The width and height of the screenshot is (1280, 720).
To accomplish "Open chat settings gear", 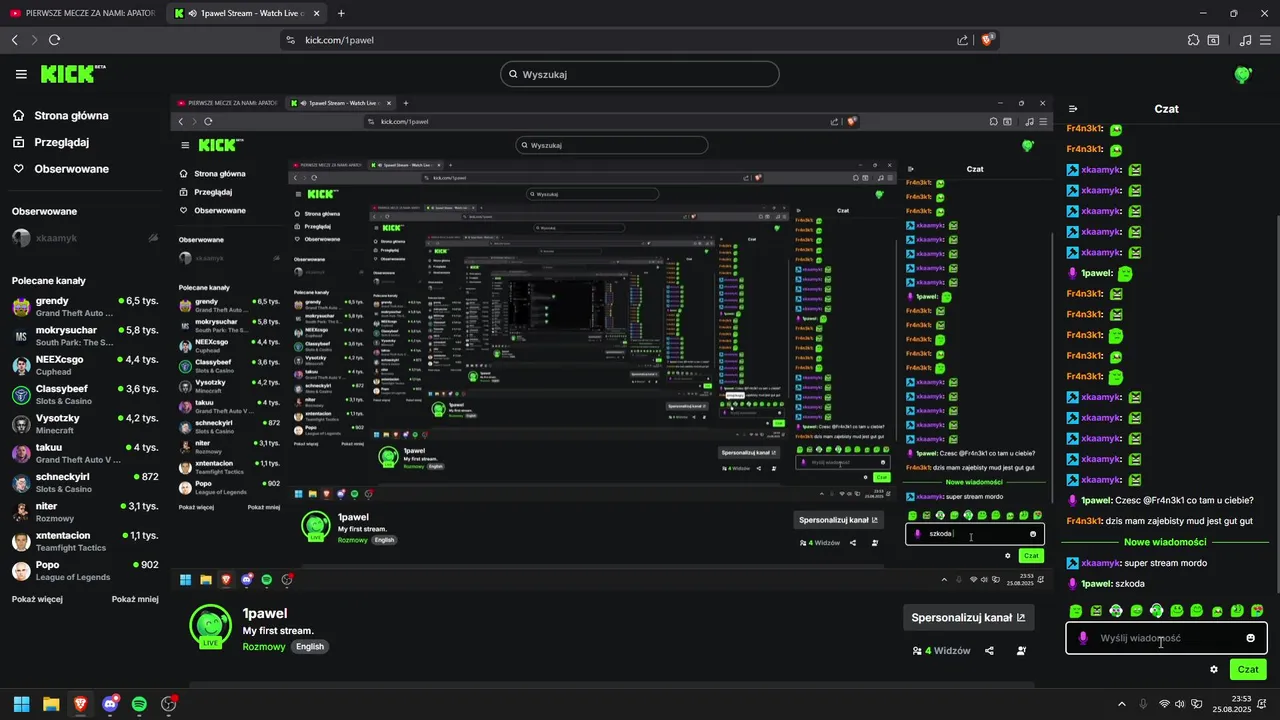I will click(x=1214, y=669).
